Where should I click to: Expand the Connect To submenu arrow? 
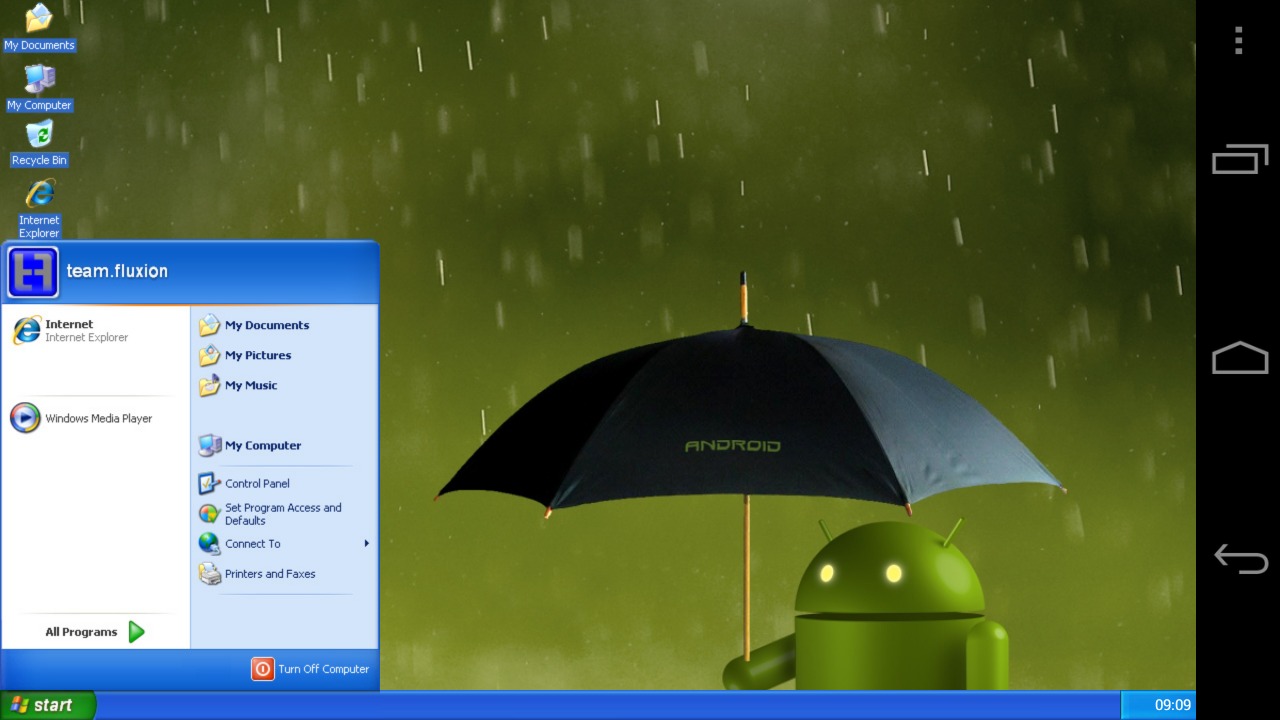(x=366, y=544)
